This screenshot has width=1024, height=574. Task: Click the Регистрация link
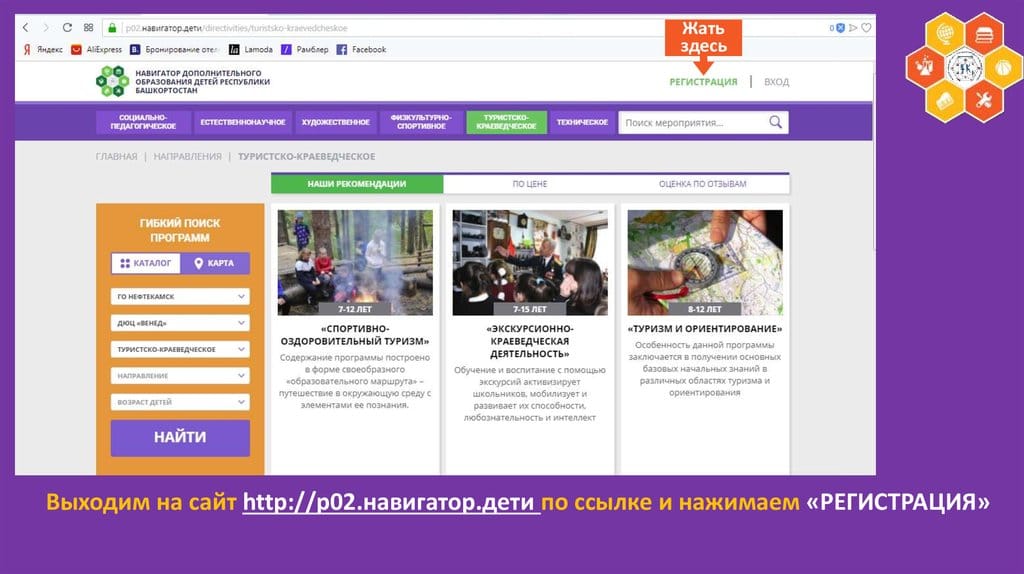tap(703, 82)
